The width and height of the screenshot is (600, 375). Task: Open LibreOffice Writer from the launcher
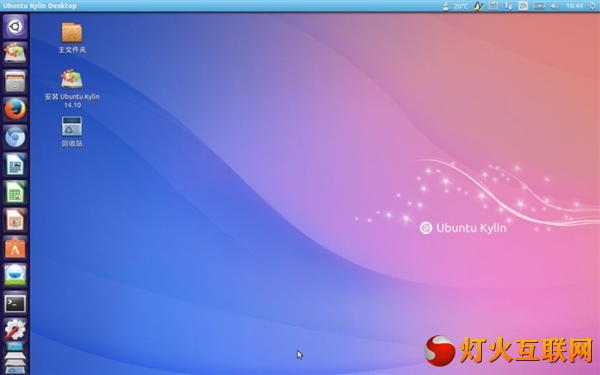[x=15, y=165]
